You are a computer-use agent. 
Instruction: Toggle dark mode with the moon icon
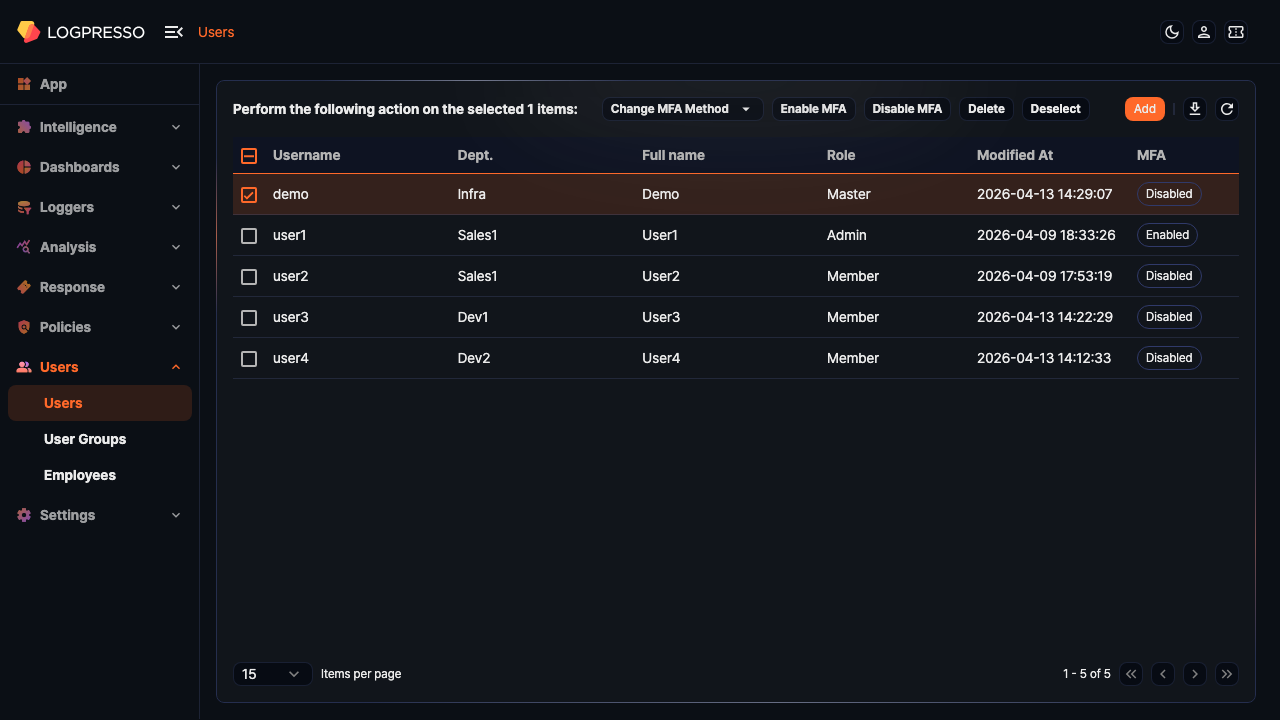[1171, 32]
